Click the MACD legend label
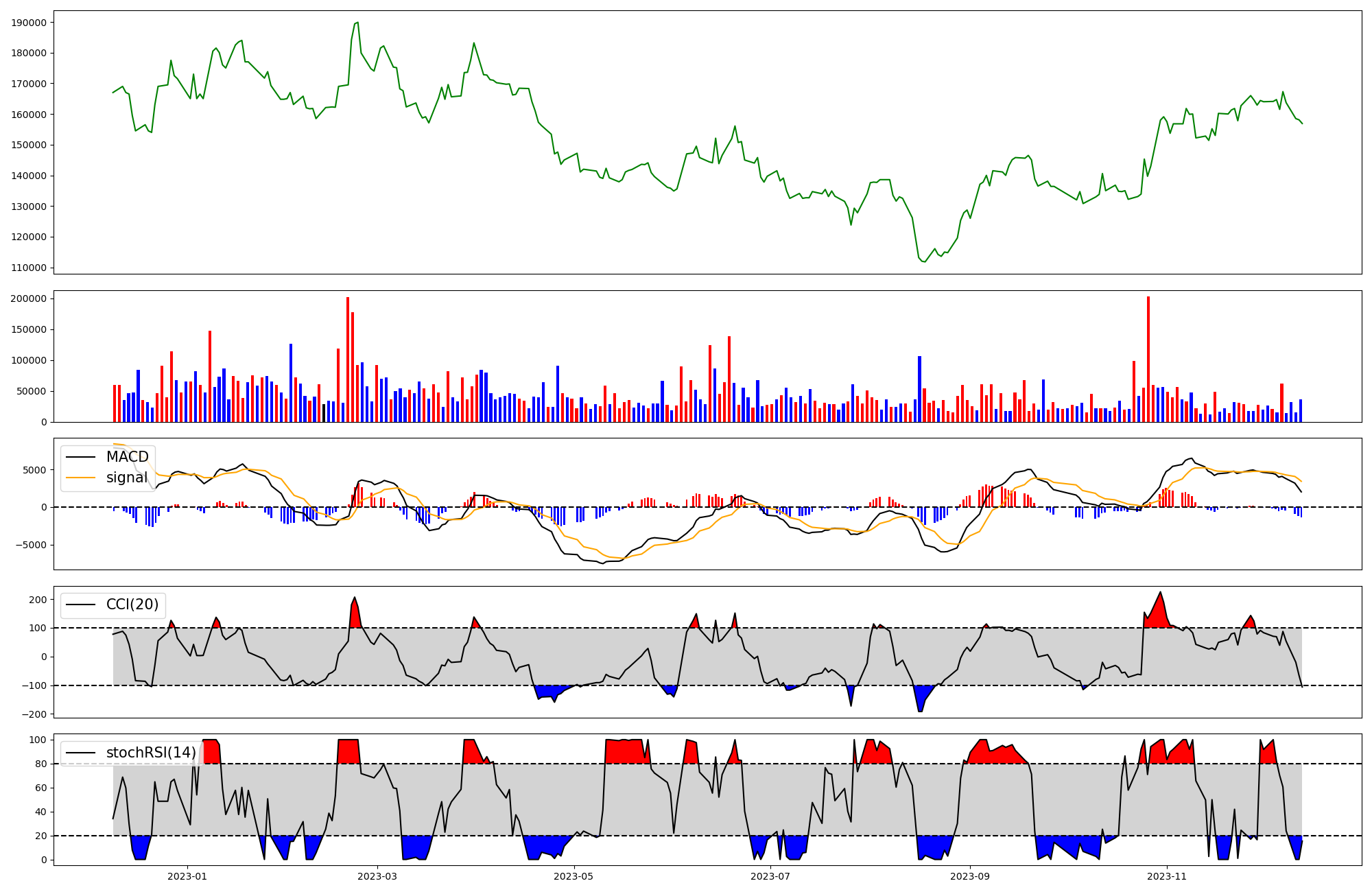 127,457
